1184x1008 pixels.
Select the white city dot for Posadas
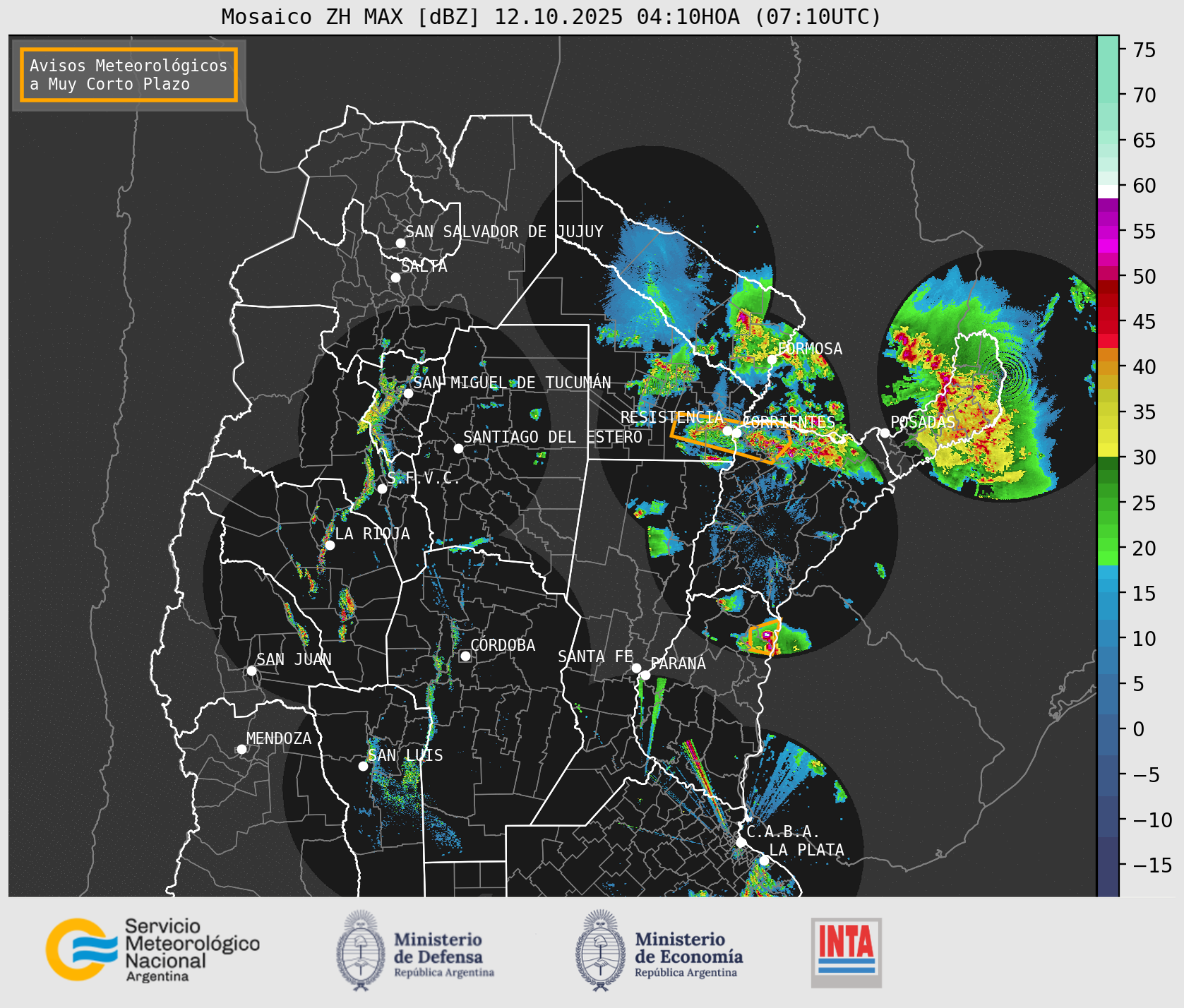click(885, 433)
